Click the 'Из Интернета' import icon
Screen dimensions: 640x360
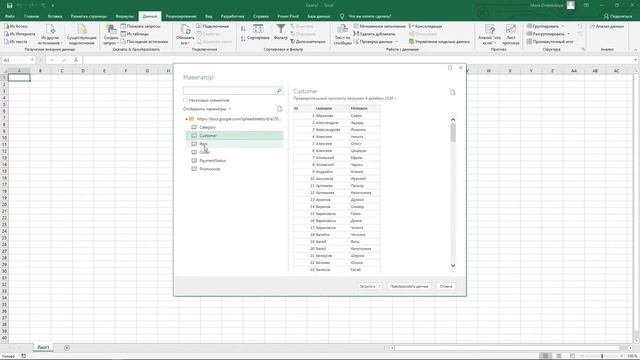pos(20,34)
